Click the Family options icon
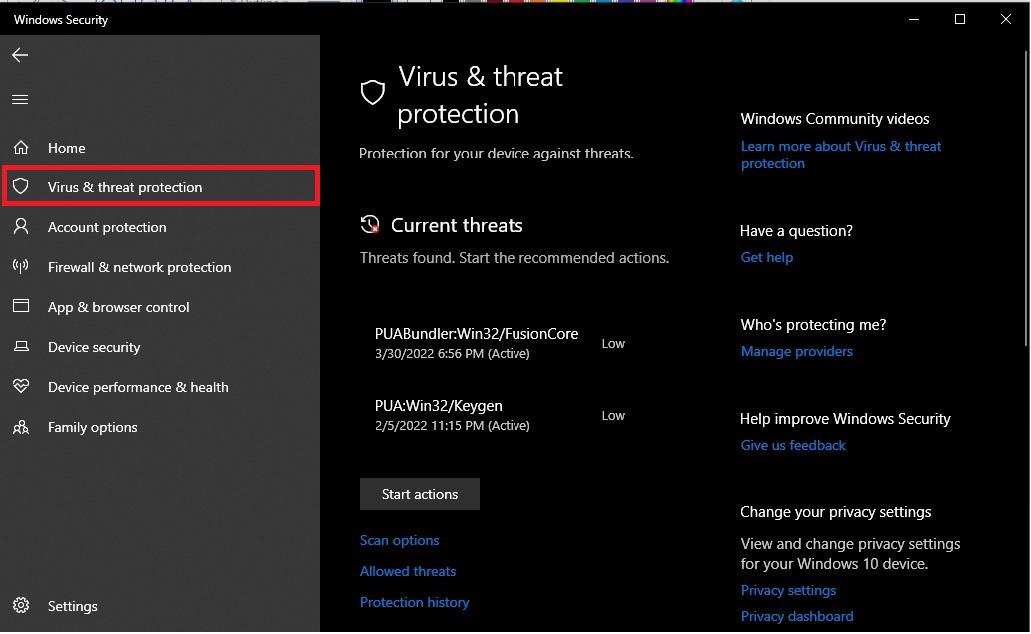This screenshot has width=1031, height=634. point(20,427)
